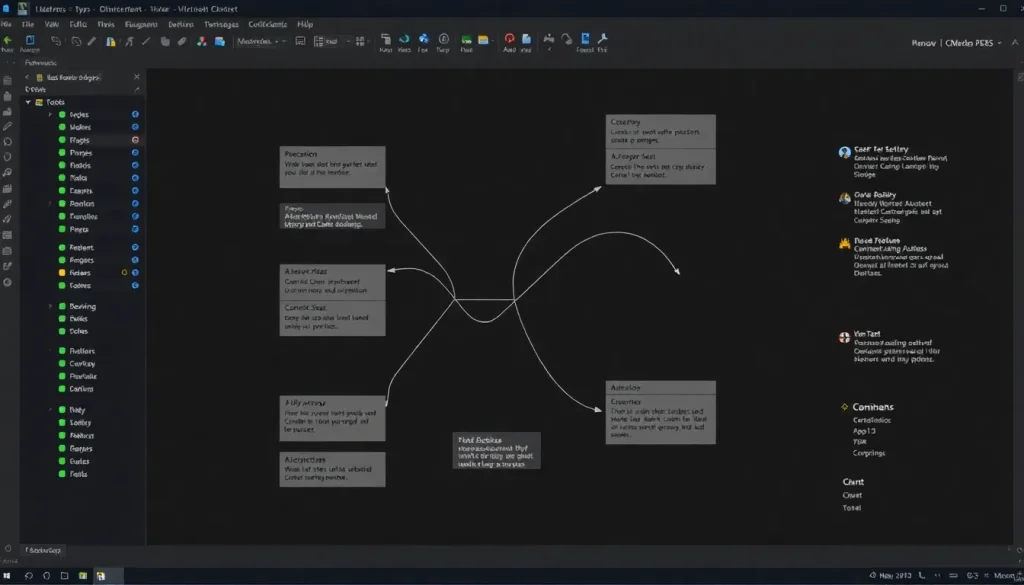Screen dimensions: 1024x585
Task: Click the blue user icon in right panel
Action: [845, 153]
